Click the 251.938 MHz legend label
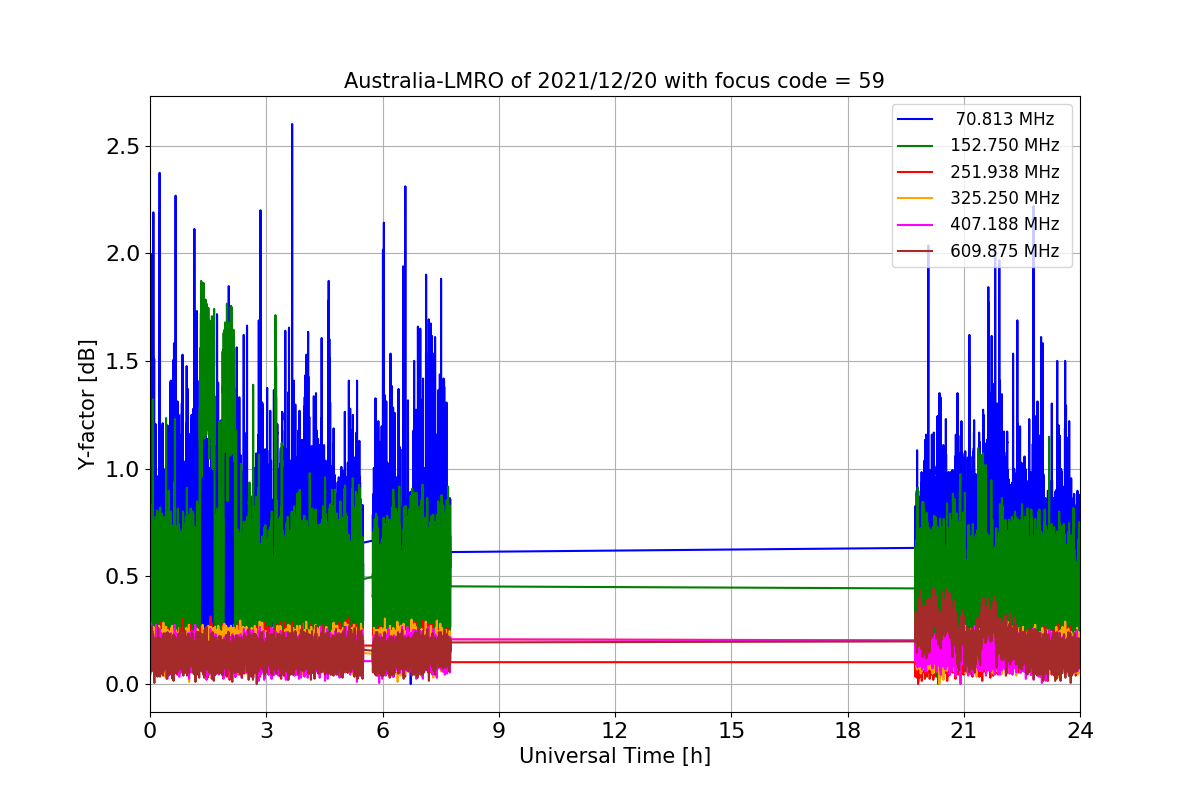Screen dimensions: 1200x800 tap(1005, 172)
